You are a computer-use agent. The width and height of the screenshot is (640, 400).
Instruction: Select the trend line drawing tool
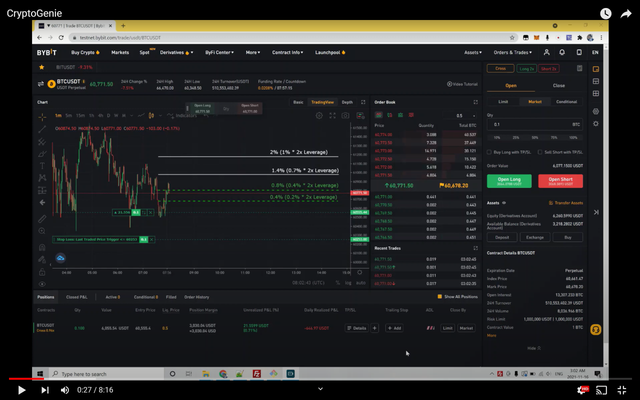pyautogui.click(x=42, y=130)
